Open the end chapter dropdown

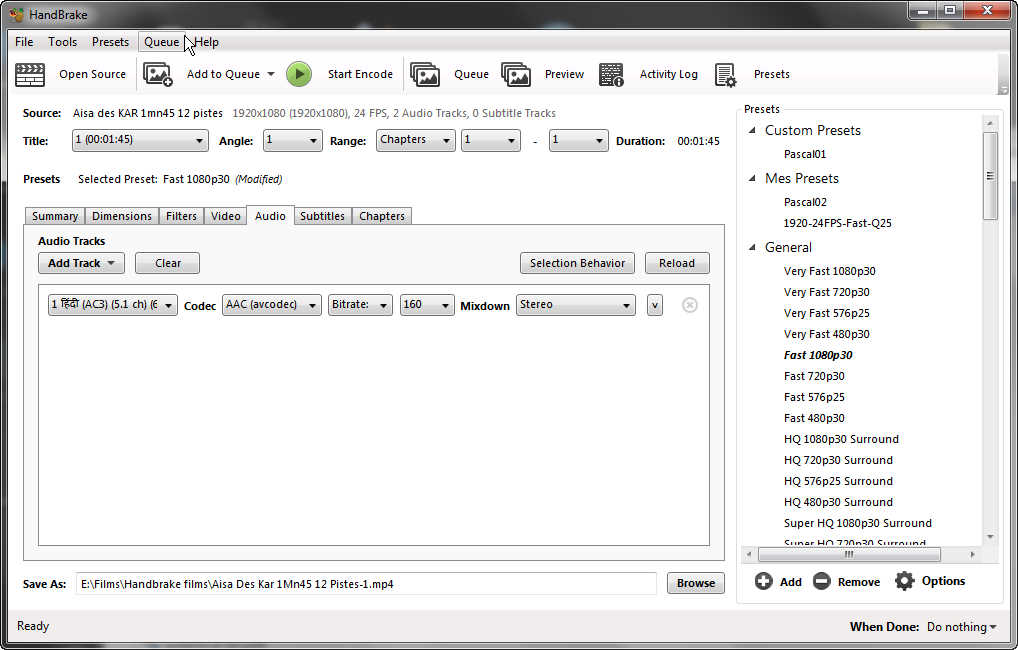coord(578,140)
